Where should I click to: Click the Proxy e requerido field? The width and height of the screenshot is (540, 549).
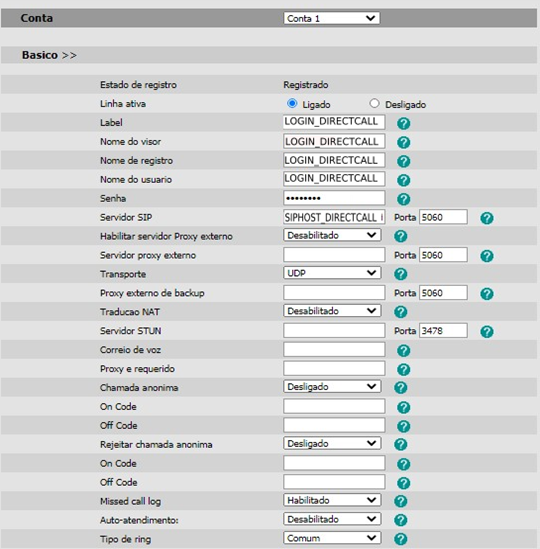tap(334, 368)
